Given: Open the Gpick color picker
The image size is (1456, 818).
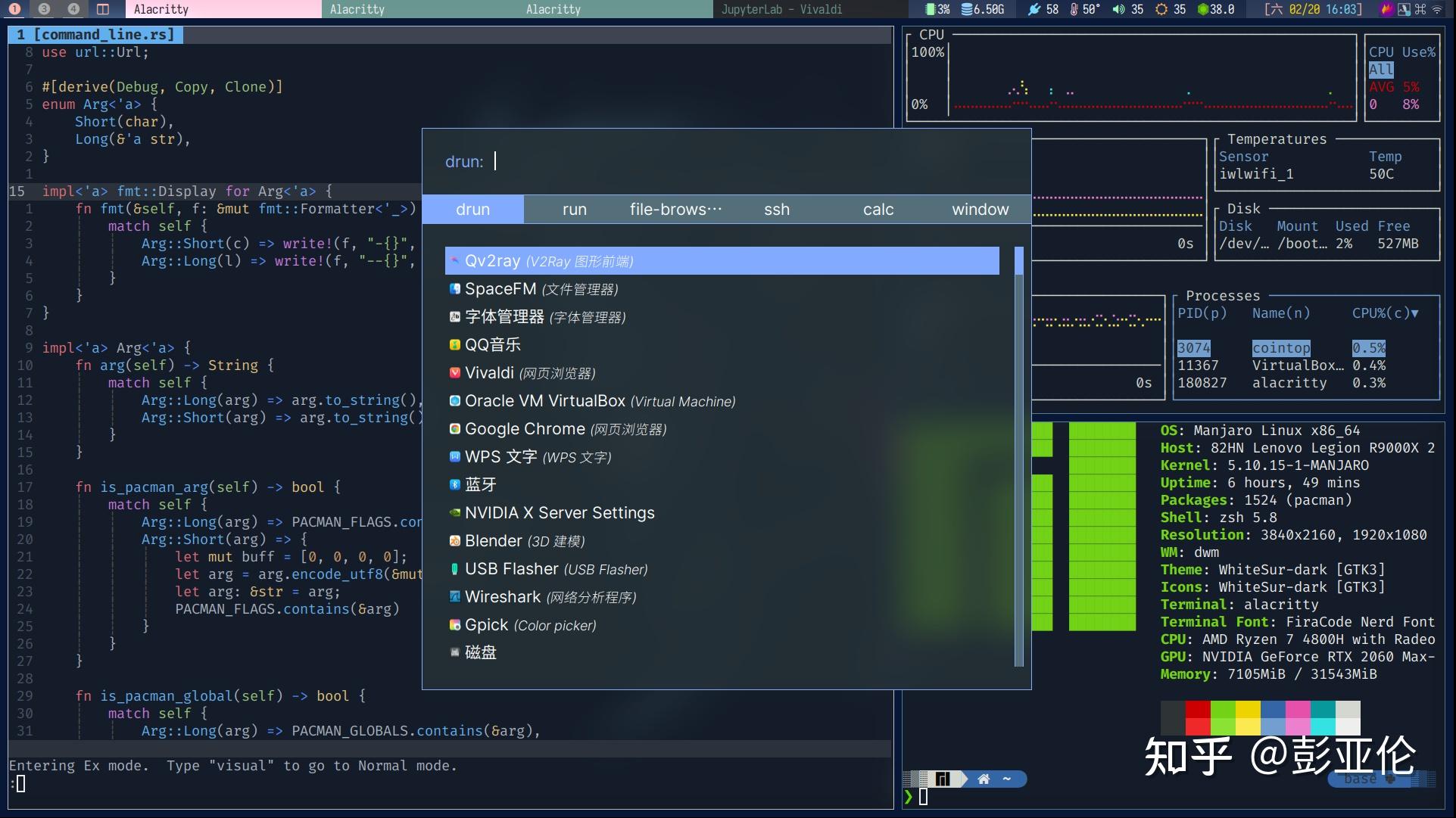Looking at the screenshot, I should tap(487, 624).
